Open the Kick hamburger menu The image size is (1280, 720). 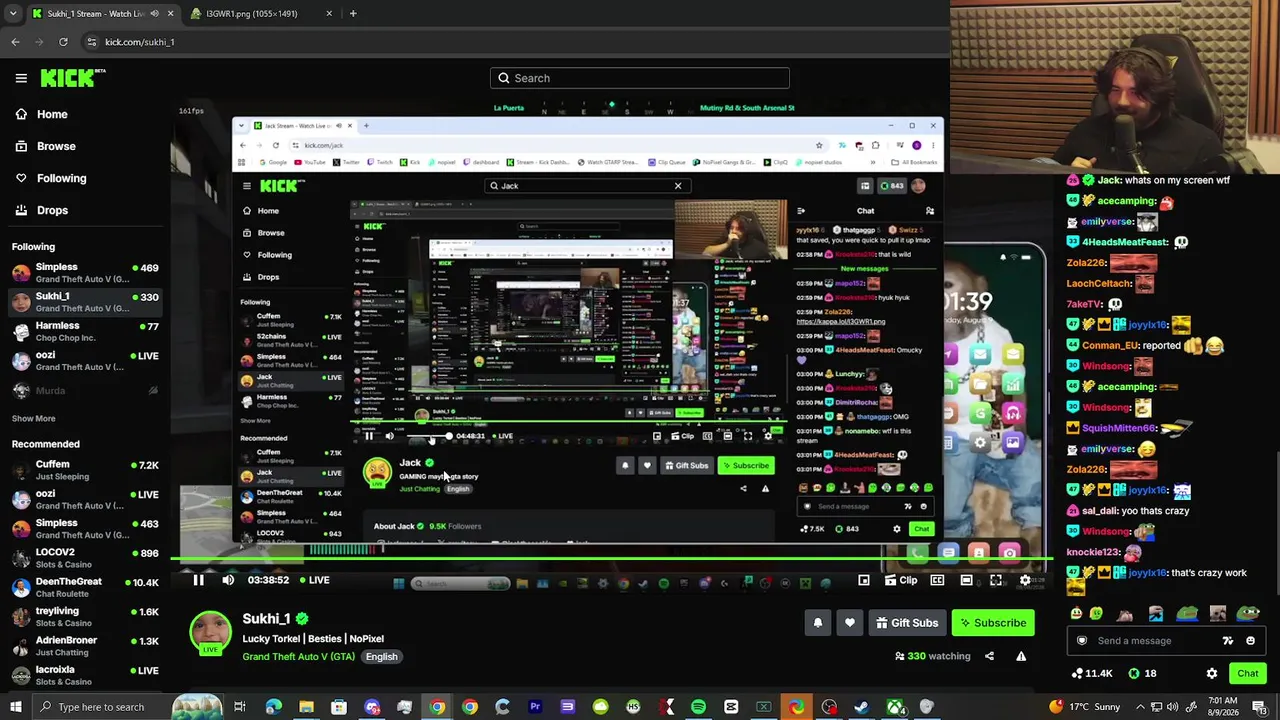point(21,78)
